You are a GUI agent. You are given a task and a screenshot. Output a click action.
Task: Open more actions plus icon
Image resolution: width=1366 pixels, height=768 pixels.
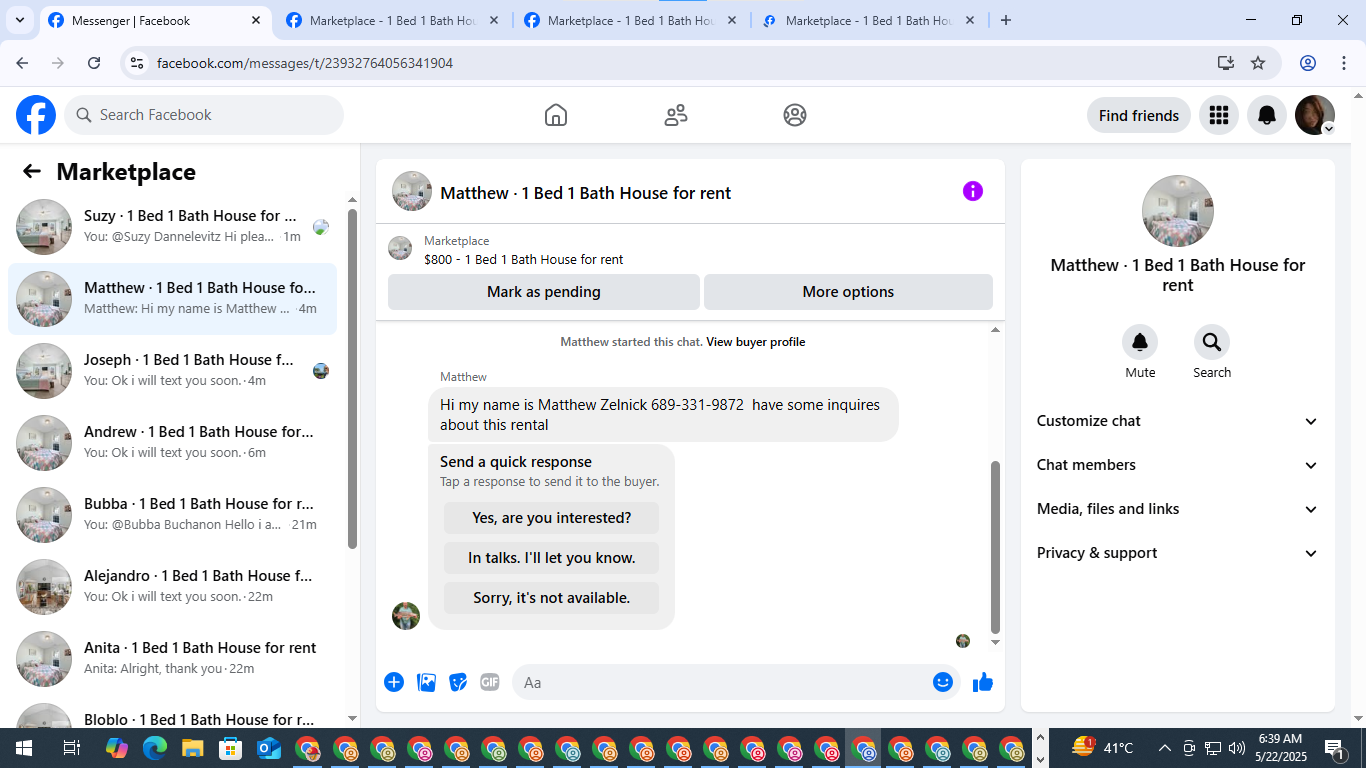(x=394, y=682)
